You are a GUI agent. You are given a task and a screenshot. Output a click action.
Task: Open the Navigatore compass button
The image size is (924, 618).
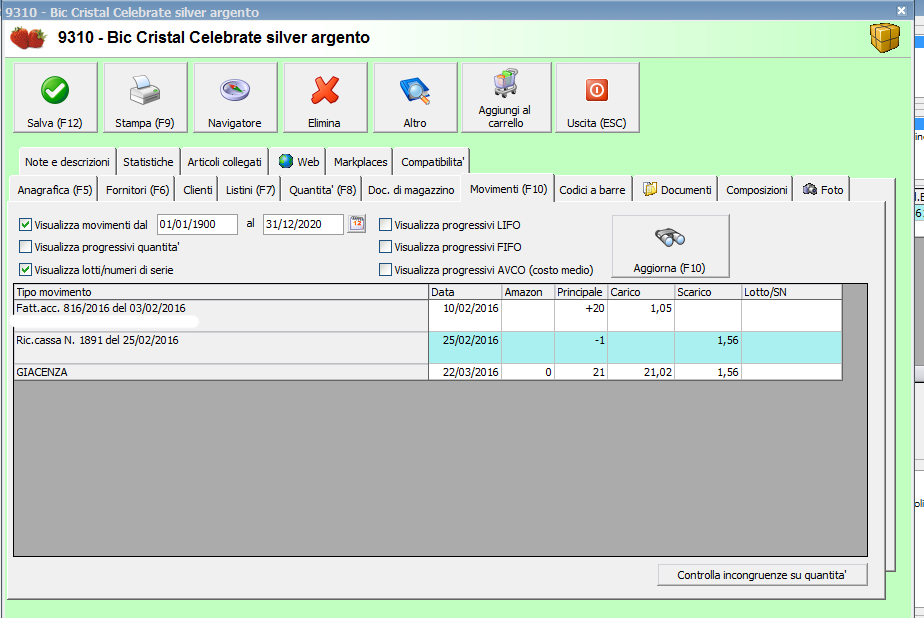(x=235, y=98)
